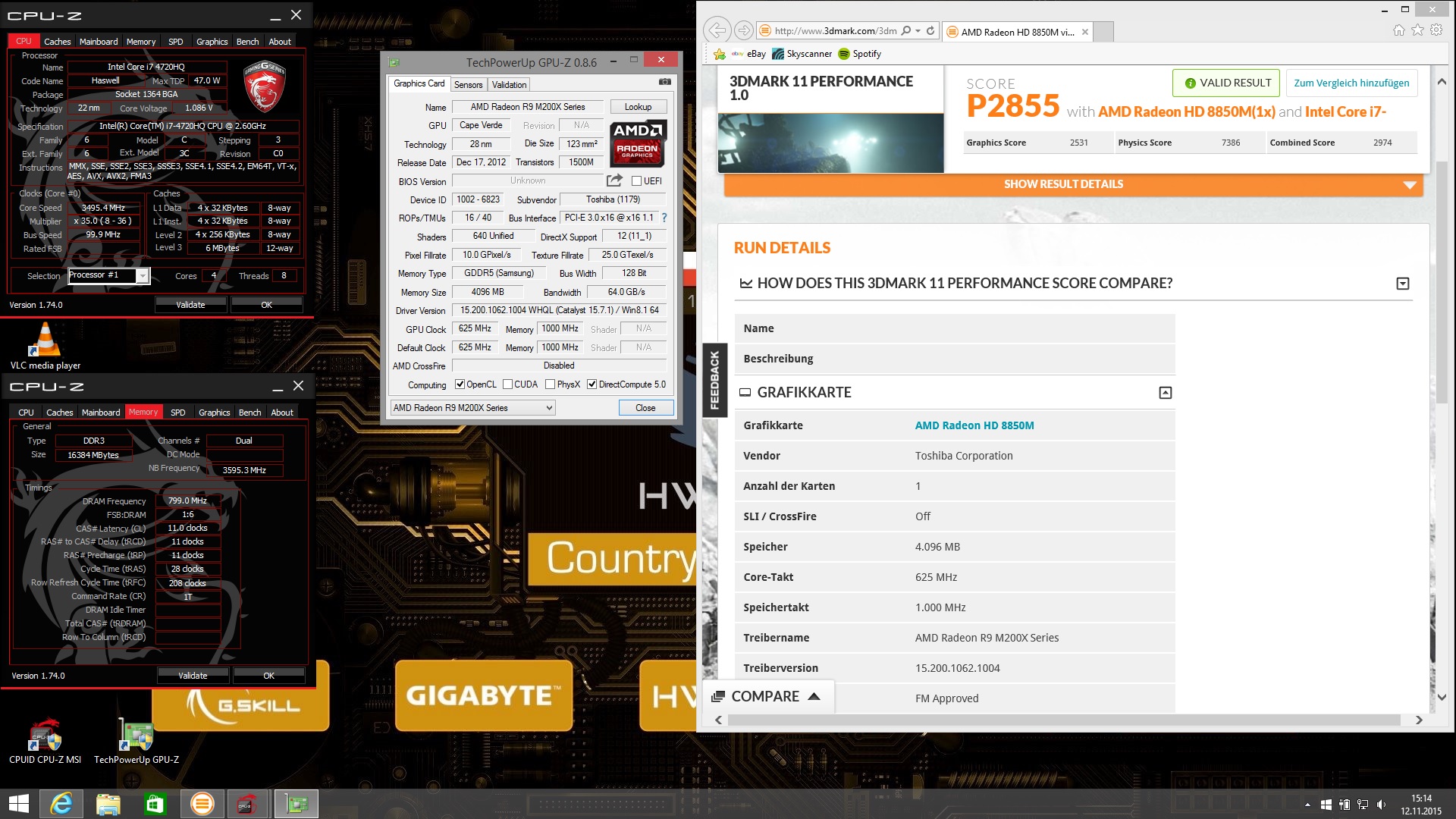Click the browser back arrow button
Viewport: 1456px width, 819px height.
717,31
